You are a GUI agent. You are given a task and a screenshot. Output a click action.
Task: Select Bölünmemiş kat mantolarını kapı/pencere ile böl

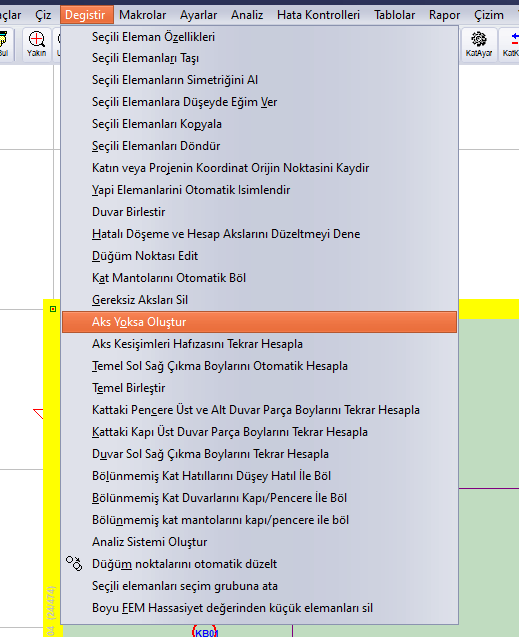(x=260, y=520)
